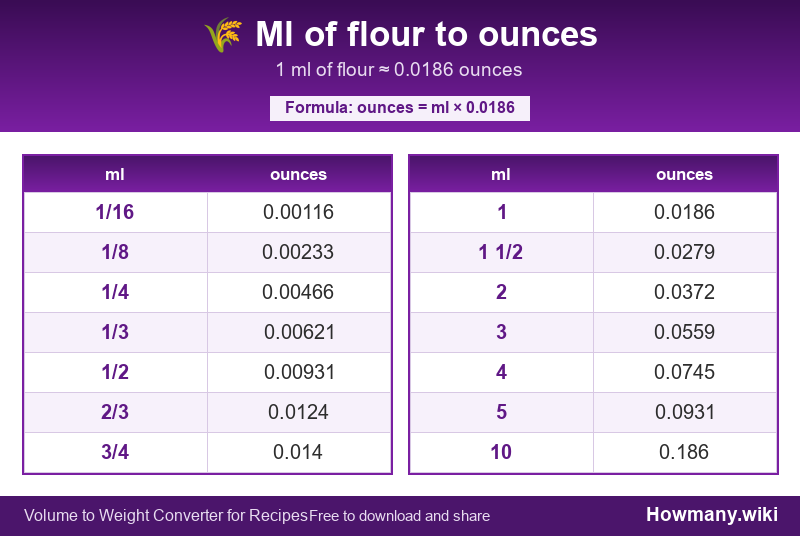
Task: Select the 3/4 ml cell
Action: 115,452
